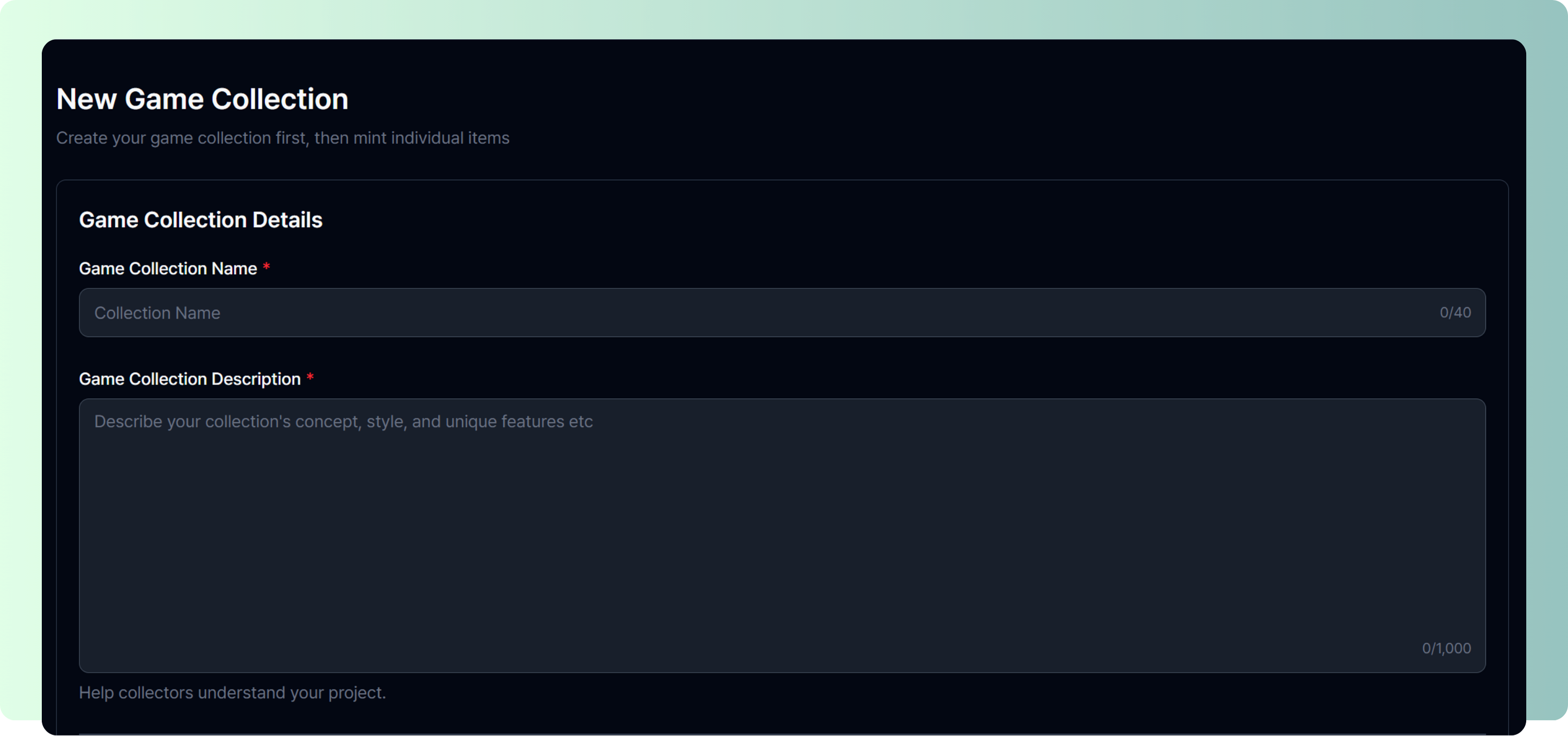
Task: Click the 'Collection Name' placeholder text
Action: (157, 313)
